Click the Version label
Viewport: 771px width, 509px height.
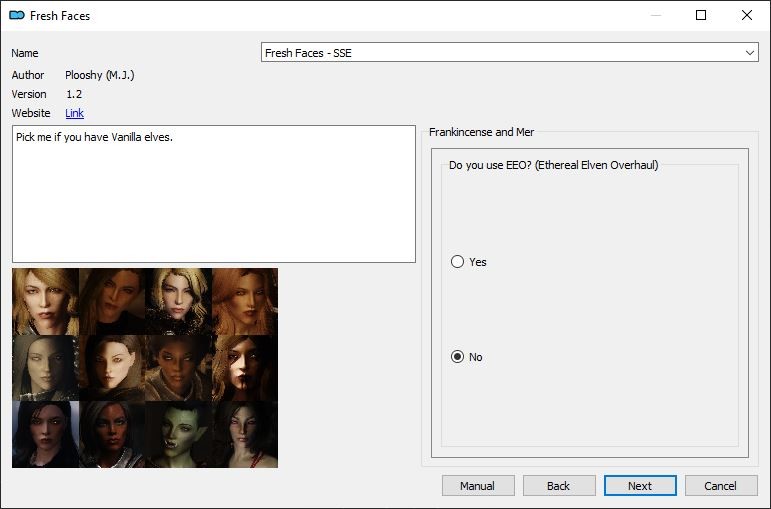coord(29,94)
